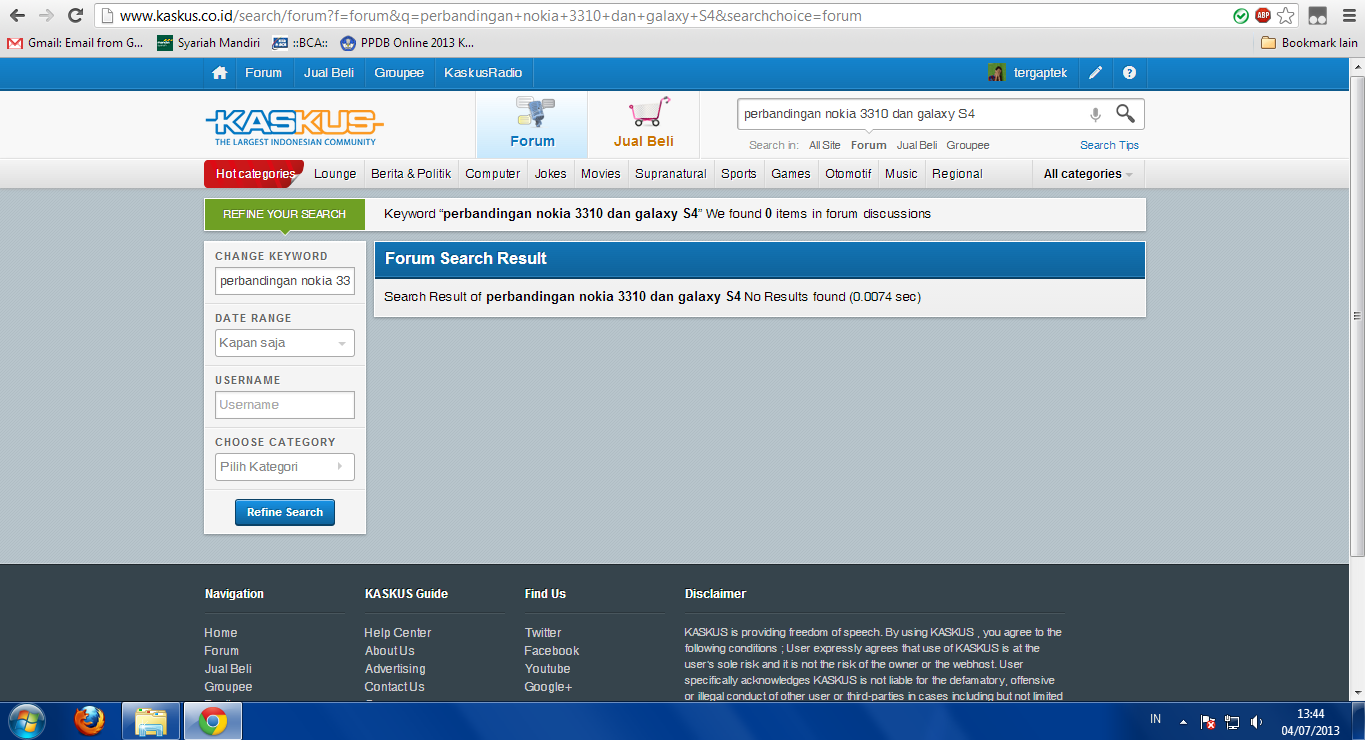
Task: Click Groupee in top blue bar
Action: pyautogui.click(x=399, y=73)
